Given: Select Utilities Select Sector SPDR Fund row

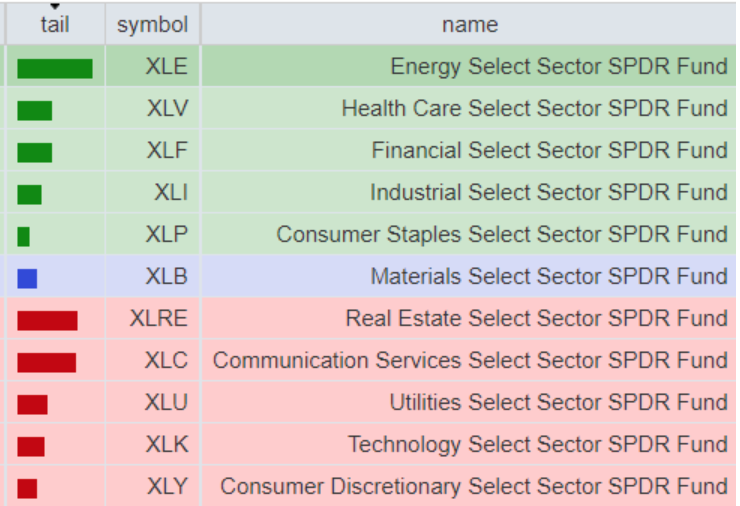Looking at the screenshot, I should pos(558,403).
